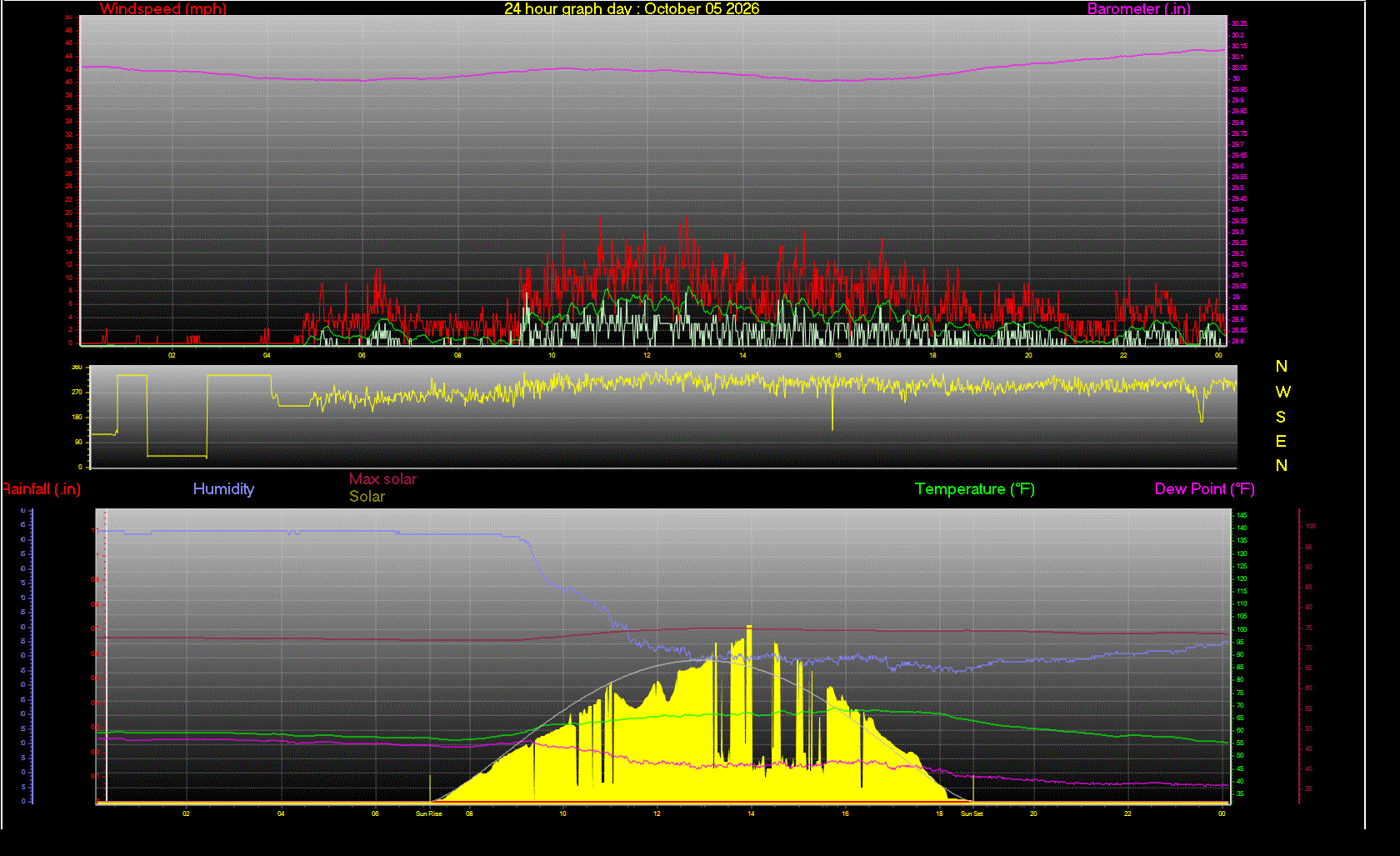Click the "Sun Rise" marker label
This screenshot has height=856, width=1400.
click(429, 813)
